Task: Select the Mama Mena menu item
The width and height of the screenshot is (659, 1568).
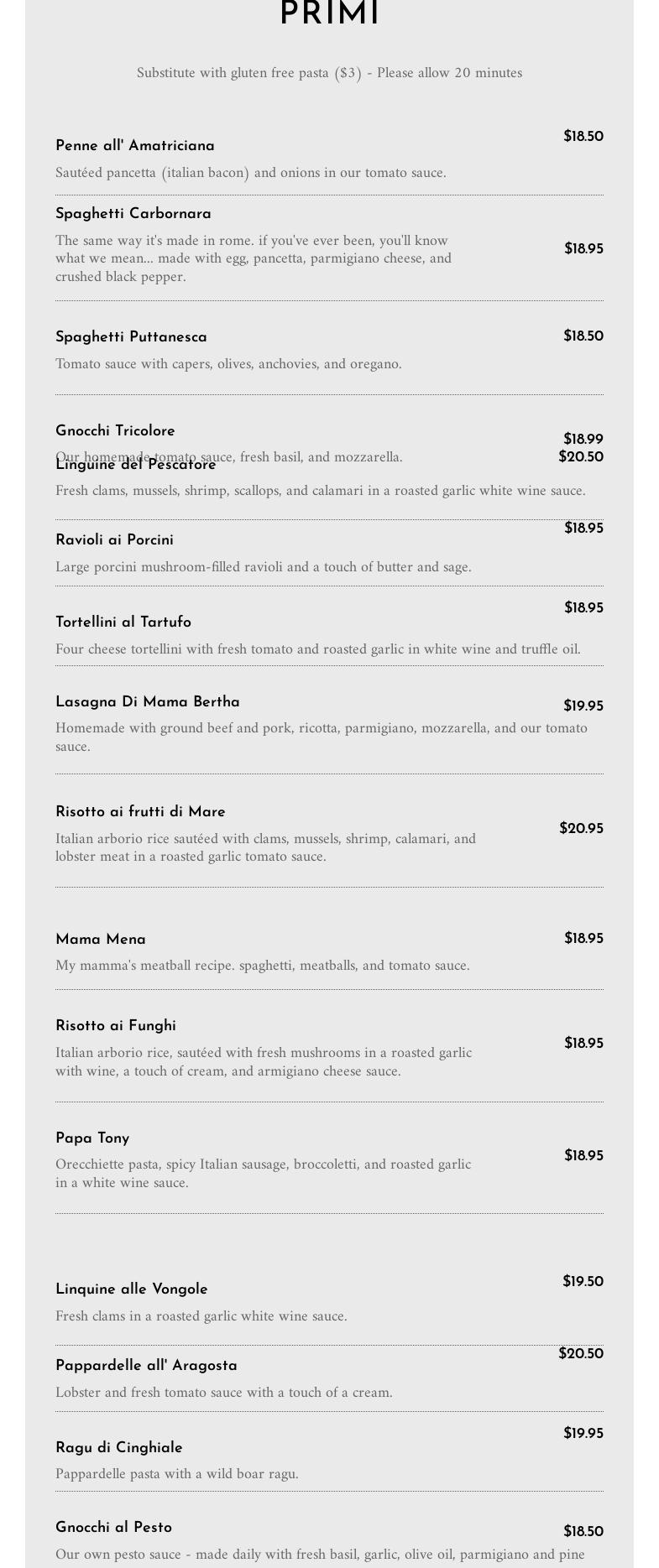Action: point(101,940)
